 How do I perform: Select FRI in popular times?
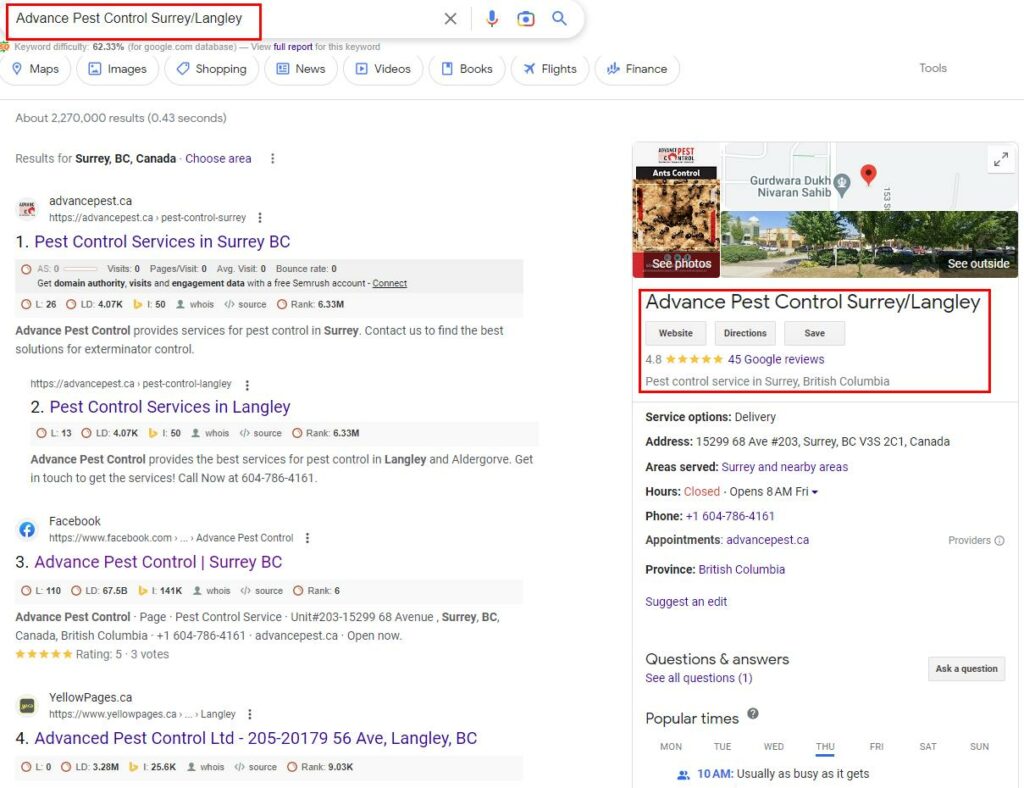(876, 747)
